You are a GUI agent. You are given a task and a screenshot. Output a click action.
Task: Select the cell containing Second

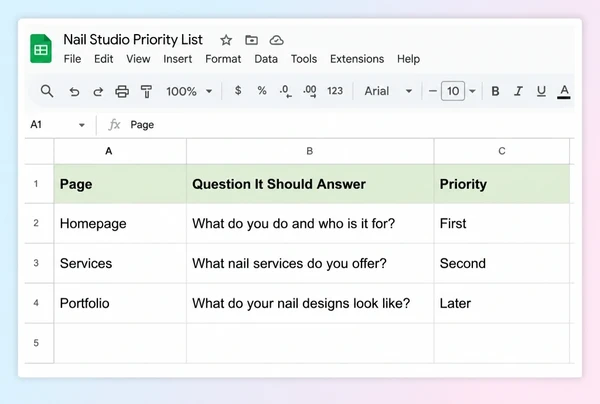(502, 263)
